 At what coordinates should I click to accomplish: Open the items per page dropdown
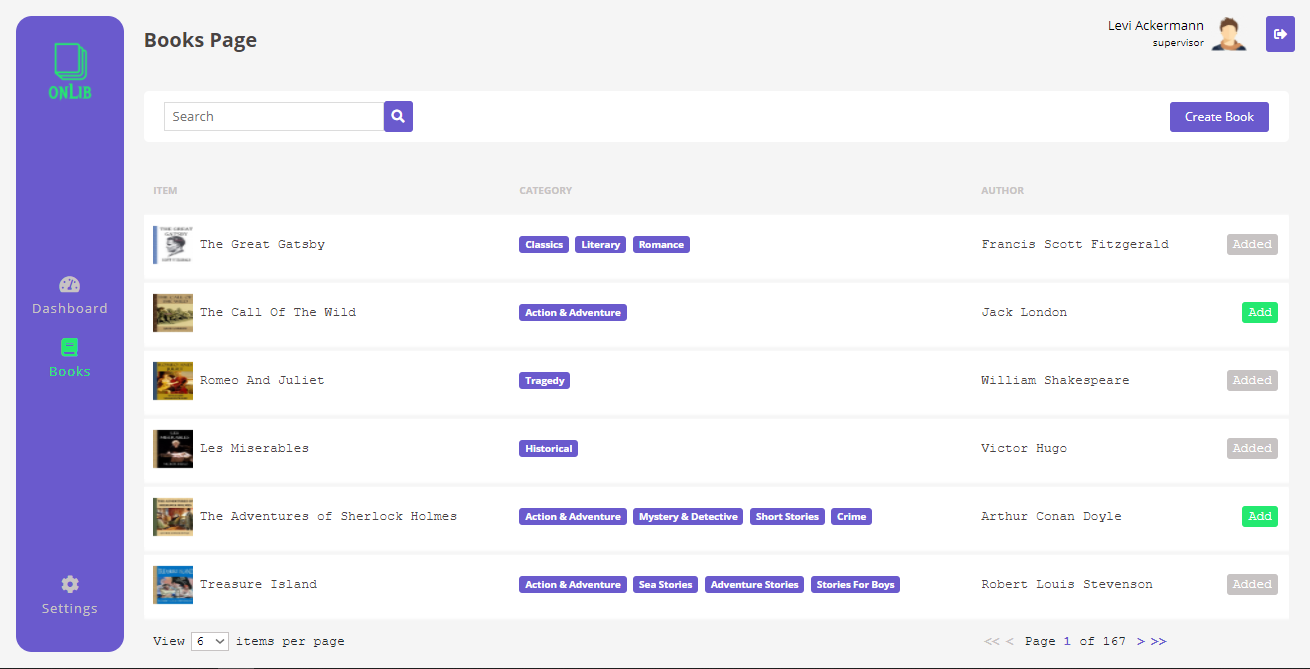coord(210,641)
